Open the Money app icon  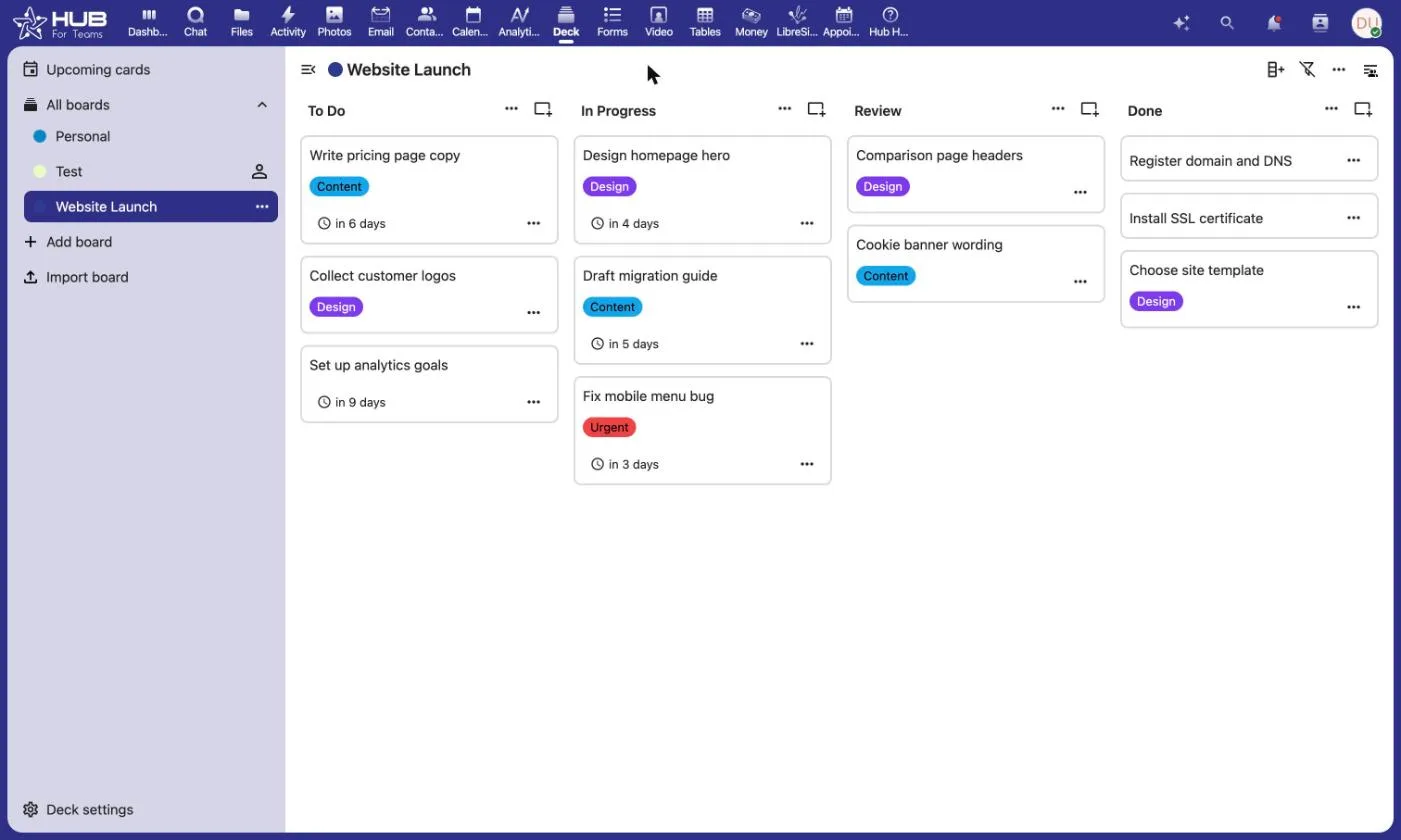tap(751, 21)
